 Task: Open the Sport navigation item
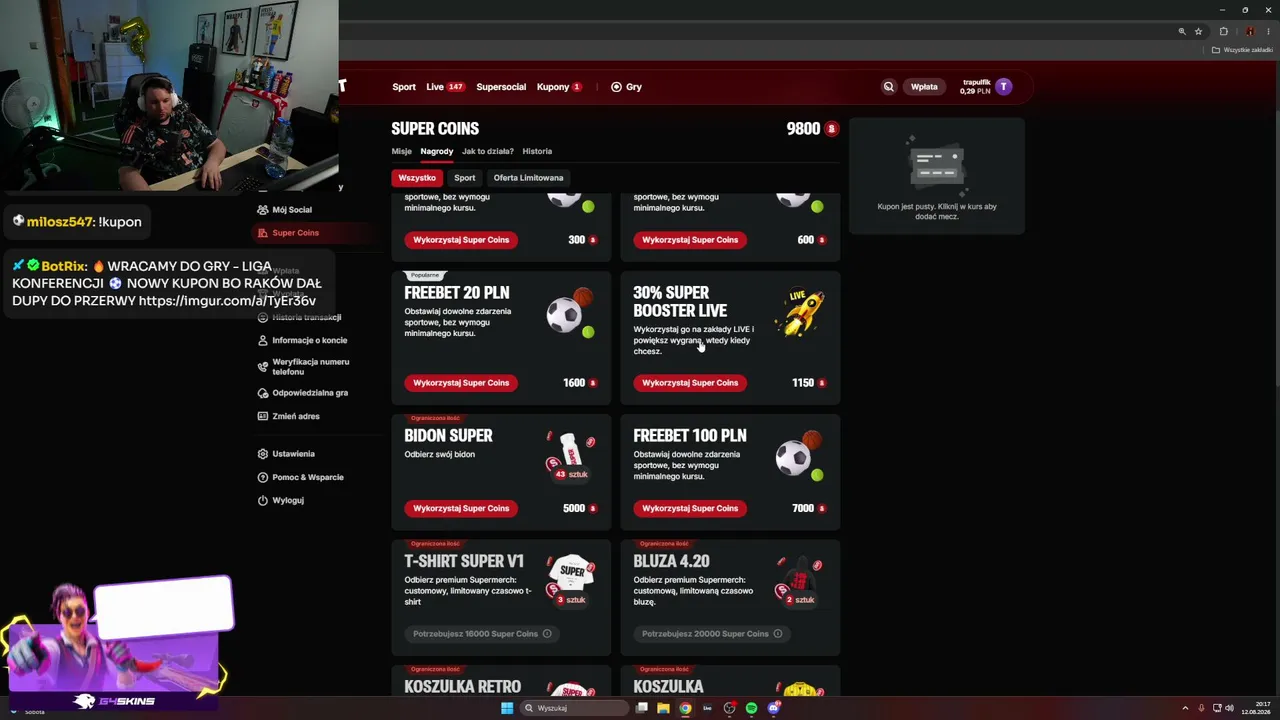tap(404, 87)
